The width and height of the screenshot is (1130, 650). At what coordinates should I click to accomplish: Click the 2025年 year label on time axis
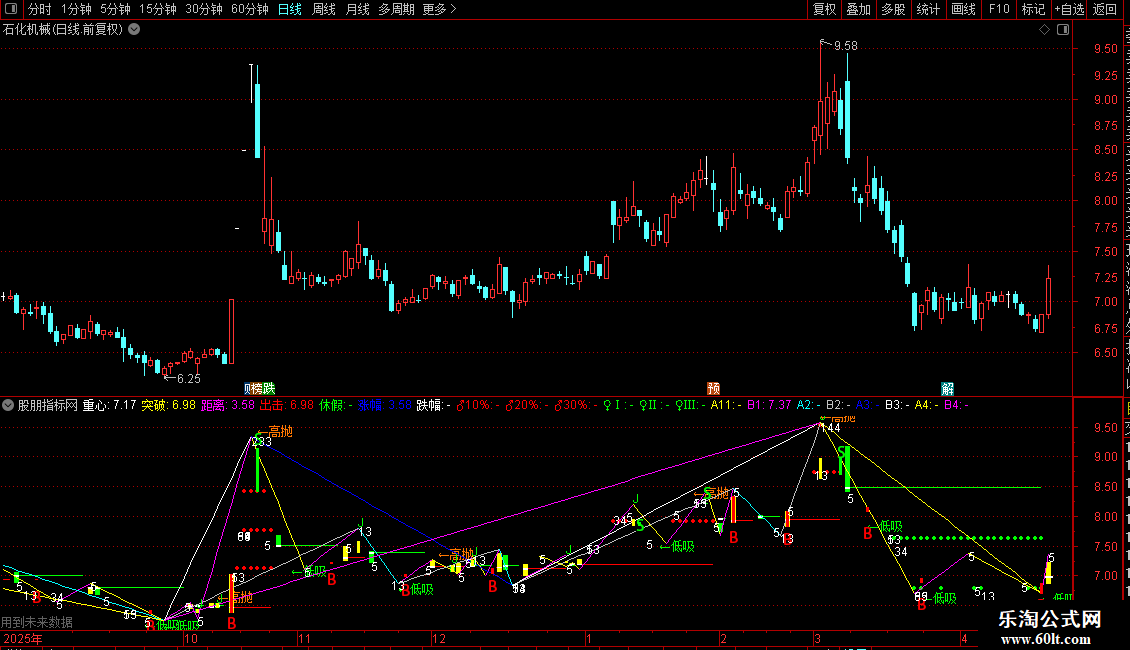23,638
